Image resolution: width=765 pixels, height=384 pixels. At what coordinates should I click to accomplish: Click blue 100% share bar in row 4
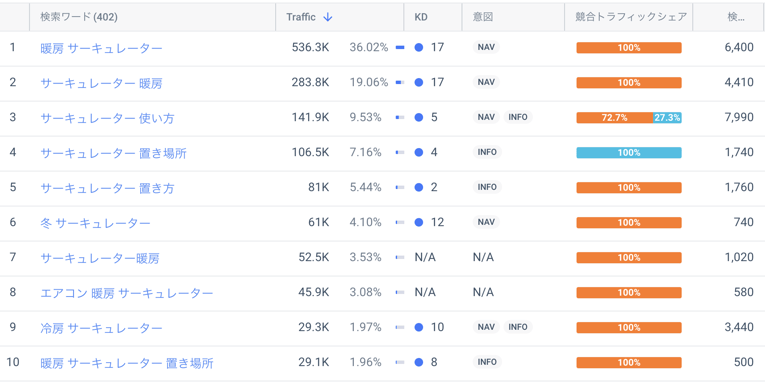[629, 153]
